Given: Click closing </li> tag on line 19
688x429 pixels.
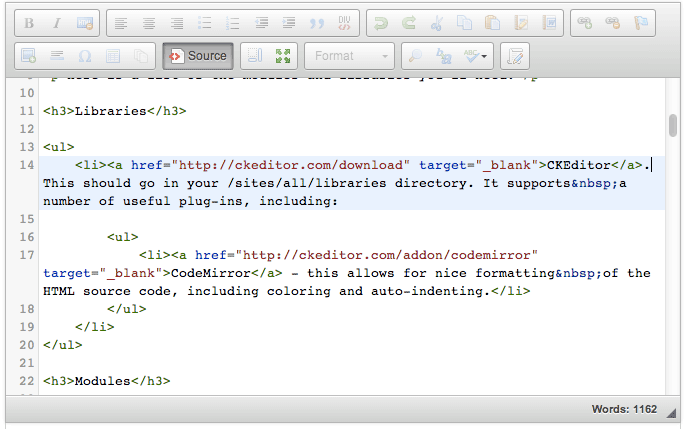Looking at the screenshot, I should pyautogui.click(x=95, y=327).
